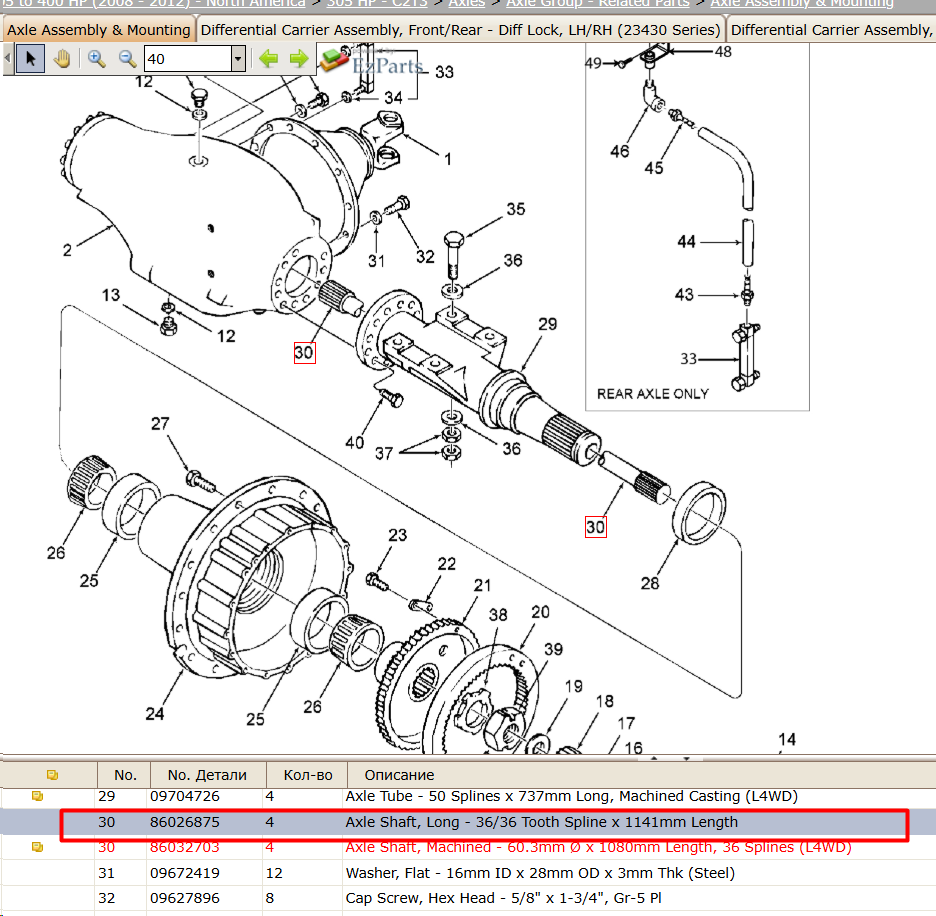Click quantity 12 in washer row

[273, 873]
